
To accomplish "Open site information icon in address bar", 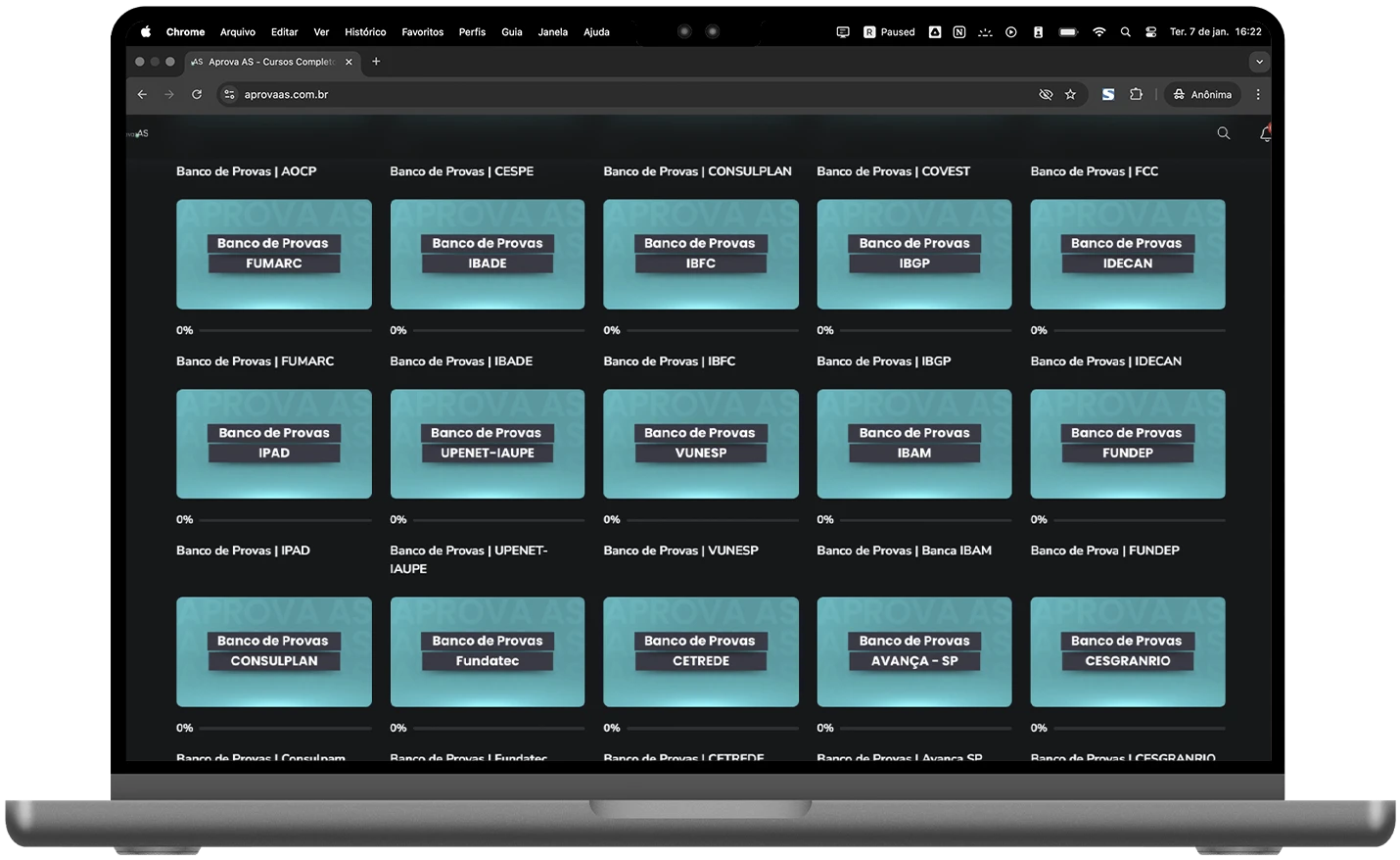I will pos(229,95).
